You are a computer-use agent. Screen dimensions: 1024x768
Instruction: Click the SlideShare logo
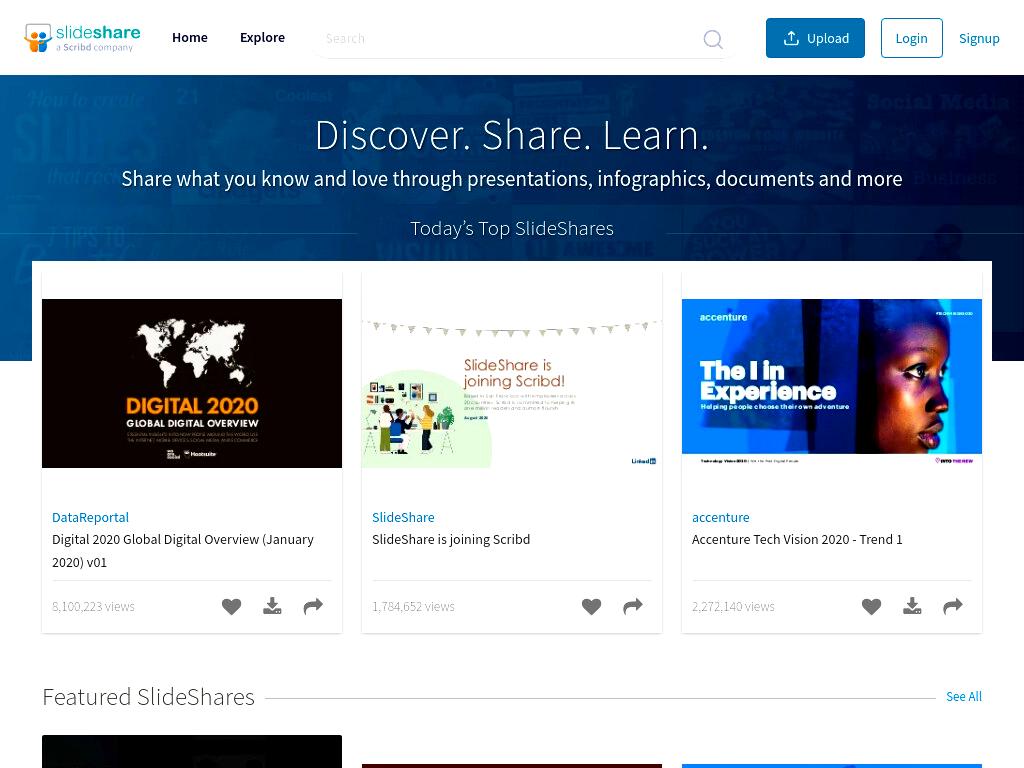coord(82,38)
